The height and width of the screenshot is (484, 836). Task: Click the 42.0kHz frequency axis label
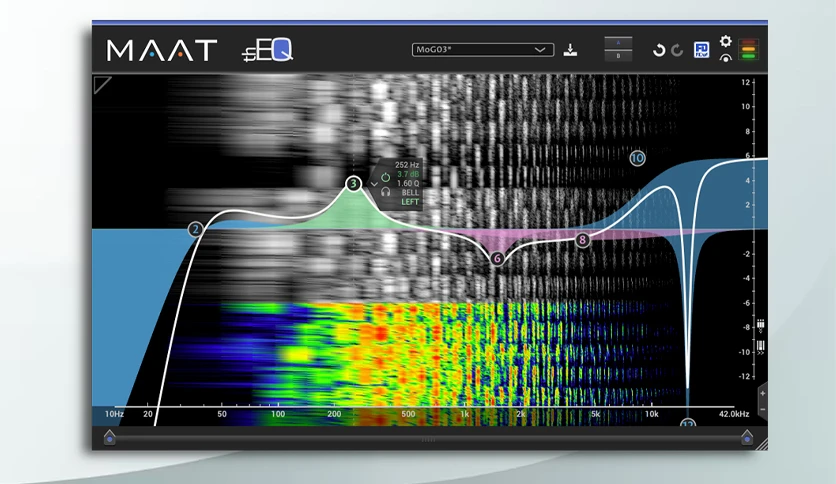(734, 414)
